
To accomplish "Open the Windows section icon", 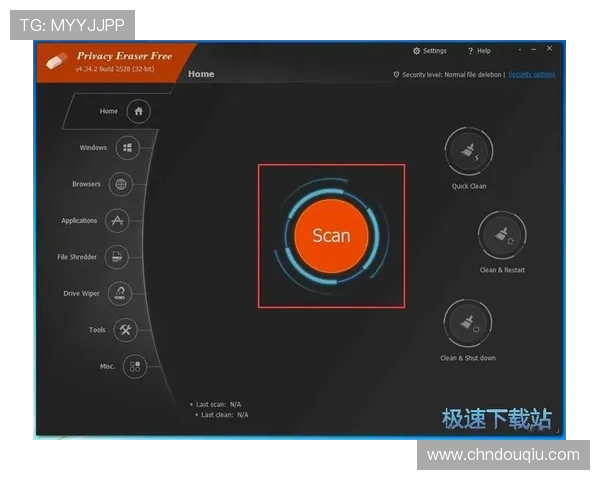I will (127, 148).
